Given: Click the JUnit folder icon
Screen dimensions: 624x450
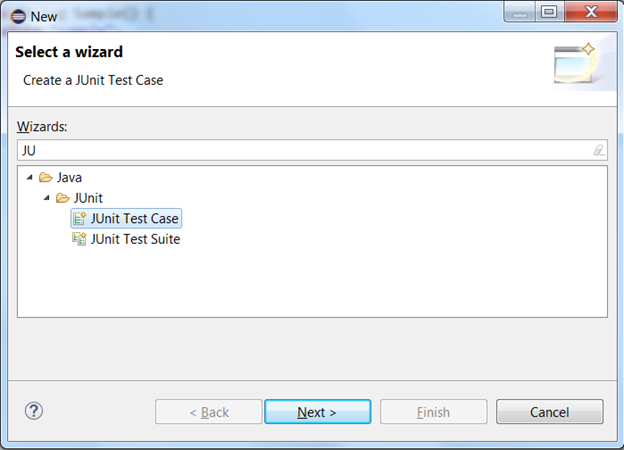Looking at the screenshot, I should (63, 198).
